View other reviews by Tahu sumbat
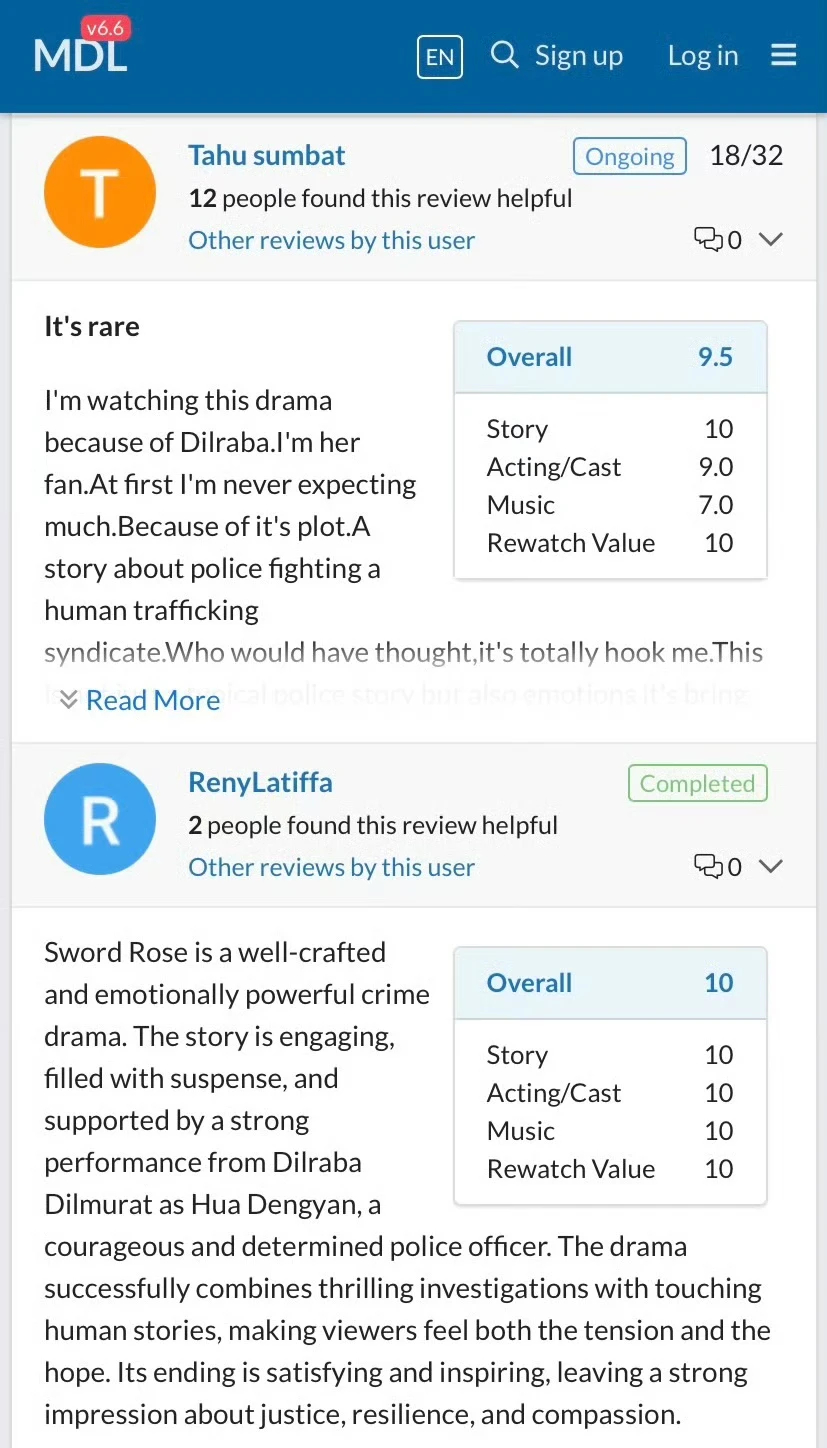Image resolution: width=827 pixels, height=1448 pixels. coord(331,240)
